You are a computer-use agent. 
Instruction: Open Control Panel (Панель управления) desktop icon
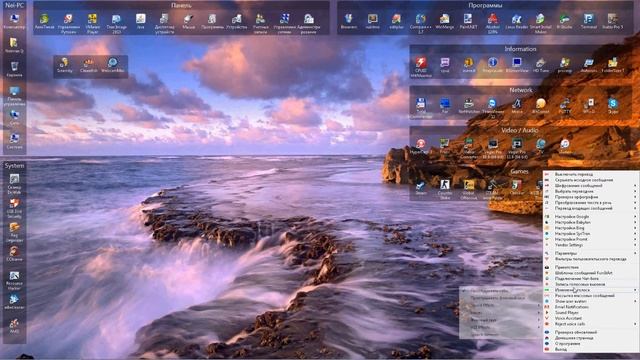click(14, 96)
